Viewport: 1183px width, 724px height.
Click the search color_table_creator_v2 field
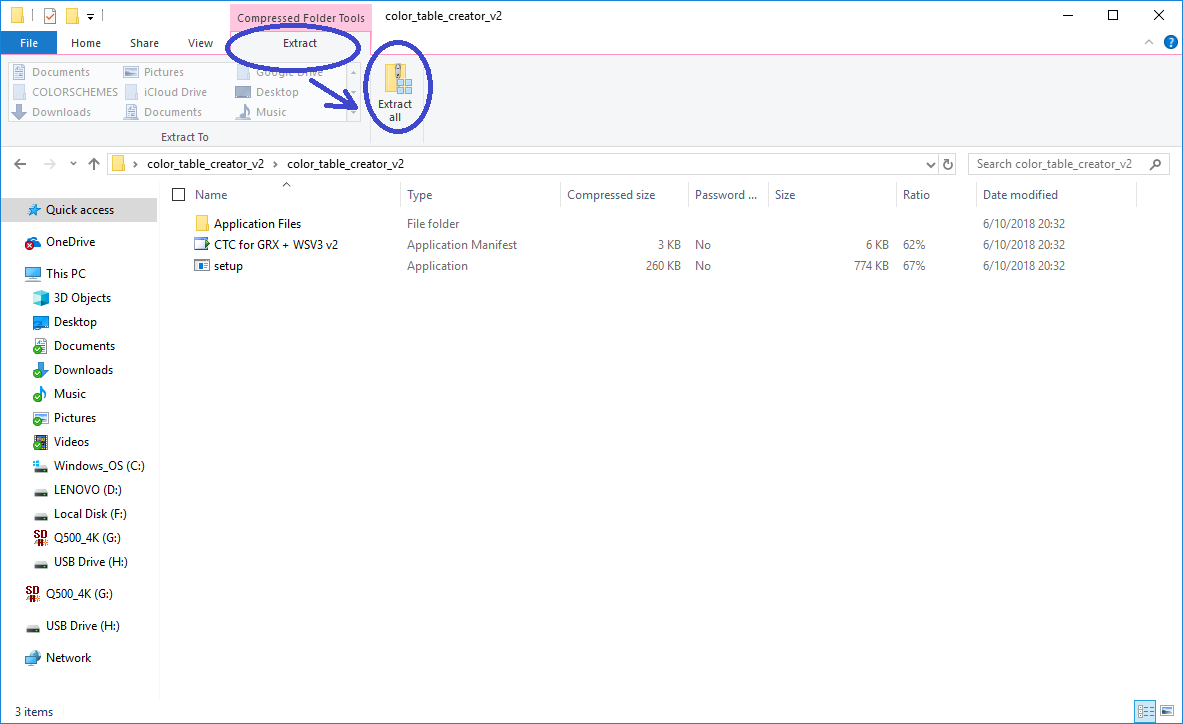point(1068,164)
